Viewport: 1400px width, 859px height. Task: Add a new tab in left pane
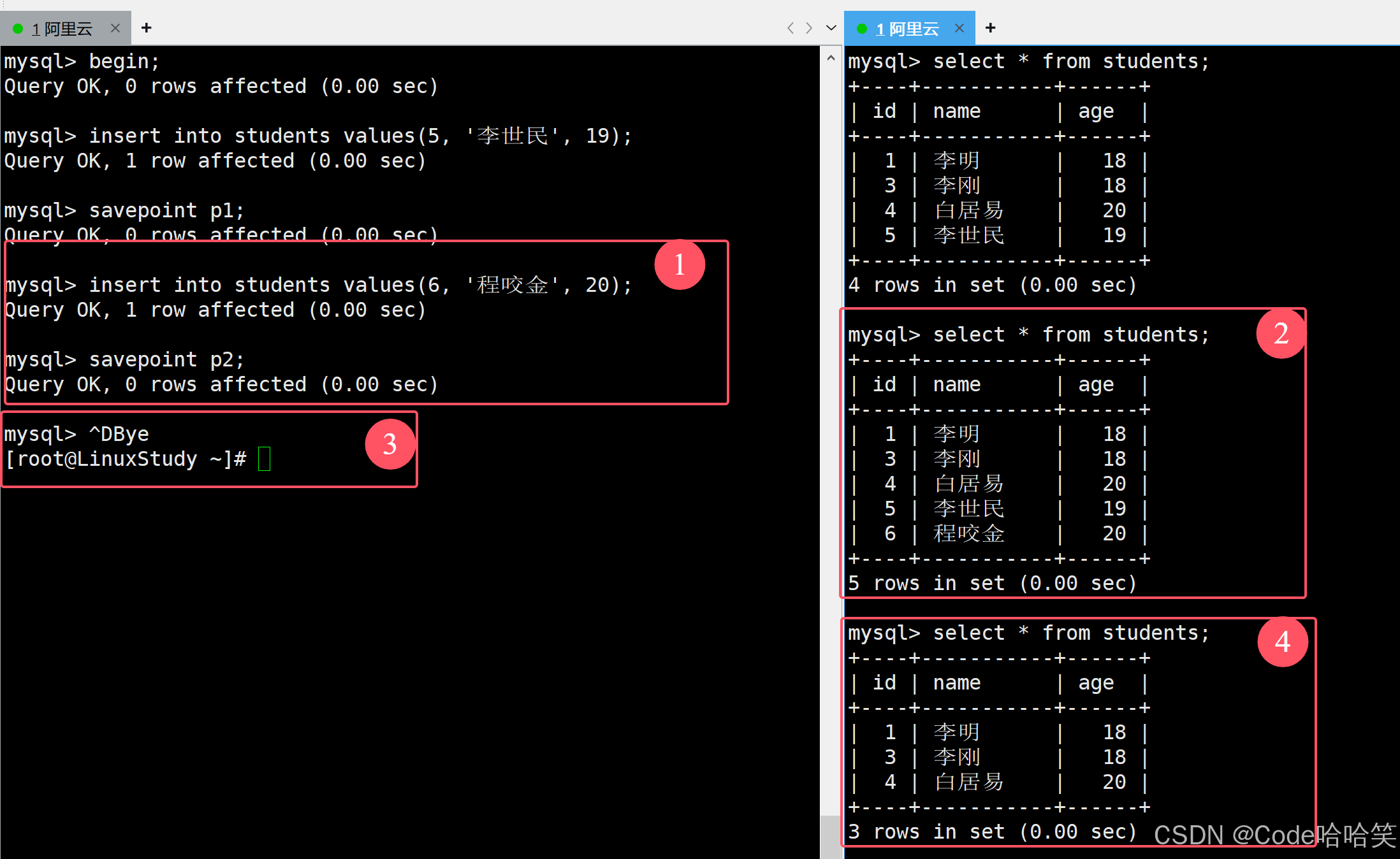pyautogui.click(x=146, y=28)
